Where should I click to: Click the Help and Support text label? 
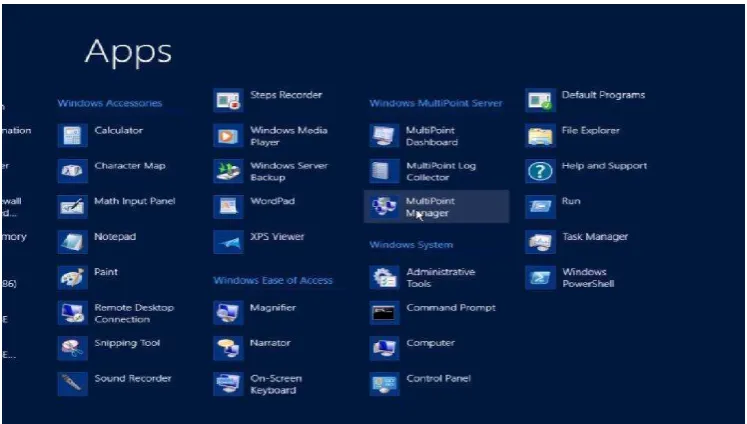tap(604, 166)
